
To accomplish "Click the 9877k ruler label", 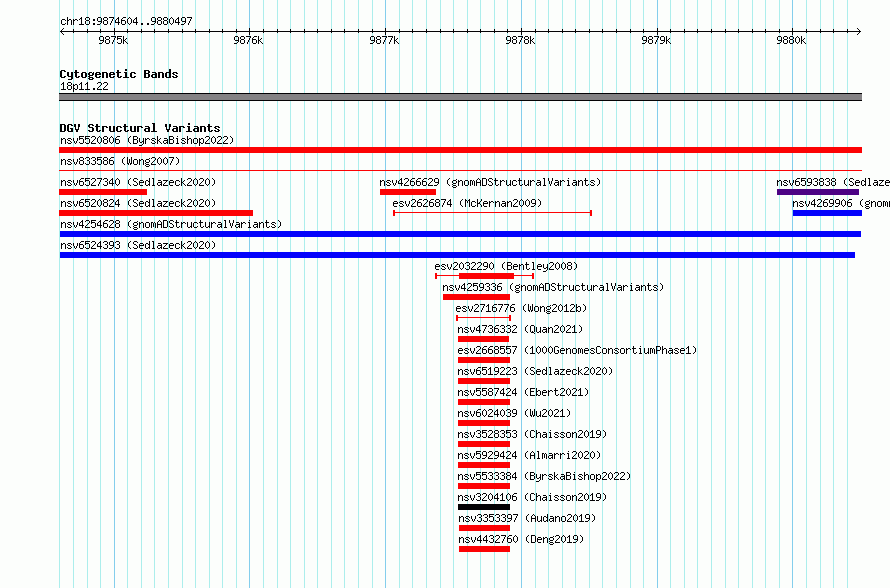I will (x=384, y=40).
